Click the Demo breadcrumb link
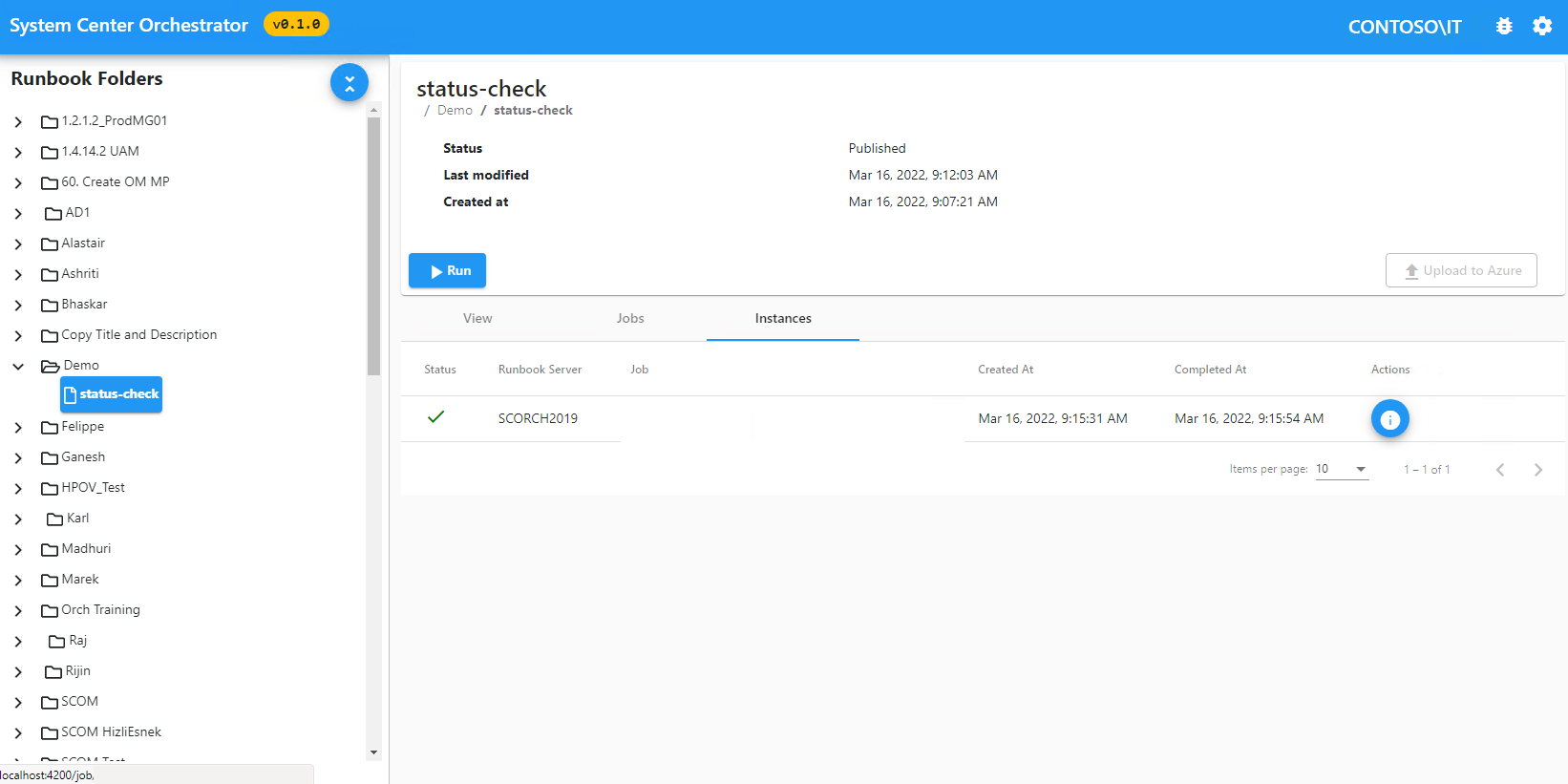1568x784 pixels. pyautogui.click(x=455, y=111)
